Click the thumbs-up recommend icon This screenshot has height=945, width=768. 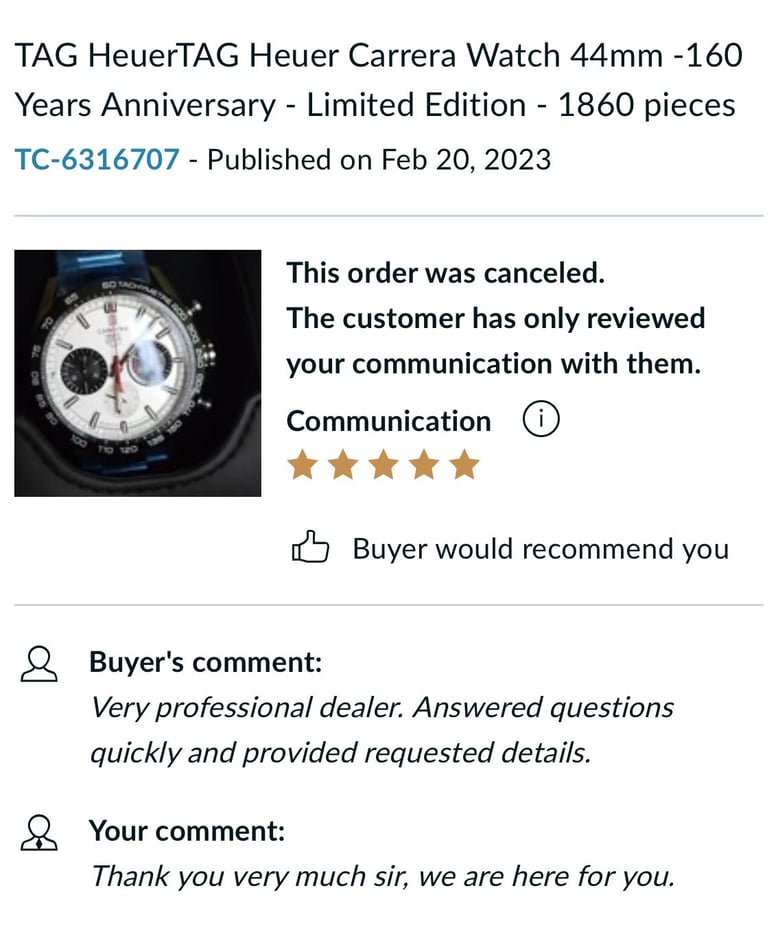pyautogui.click(x=309, y=548)
